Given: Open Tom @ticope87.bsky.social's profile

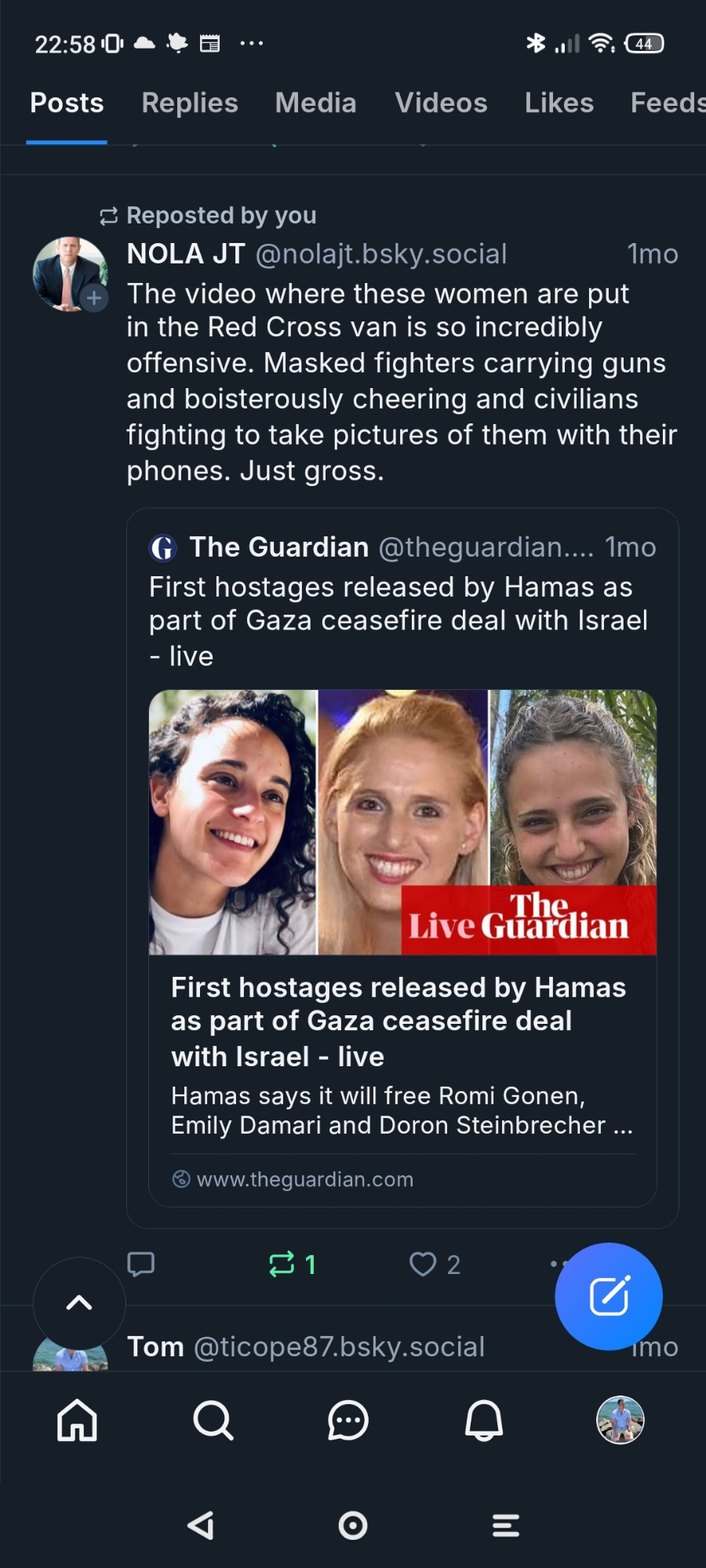Looking at the screenshot, I should [x=306, y=1347].
